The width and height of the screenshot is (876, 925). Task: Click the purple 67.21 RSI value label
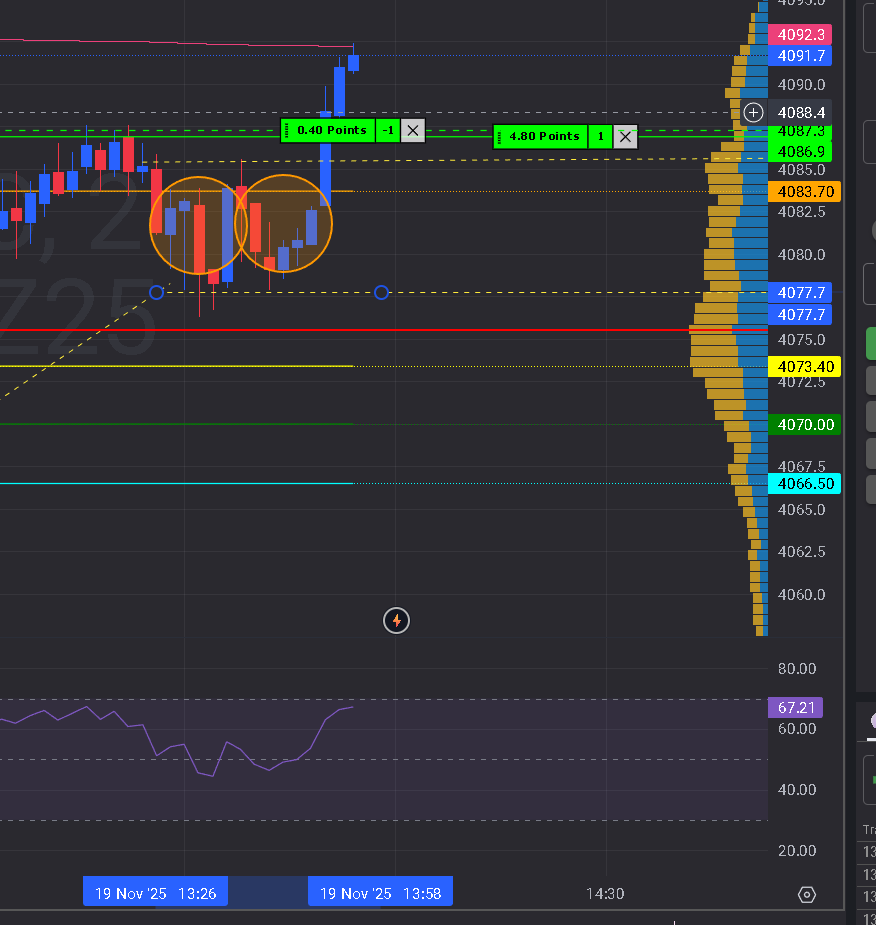(795, 707)
